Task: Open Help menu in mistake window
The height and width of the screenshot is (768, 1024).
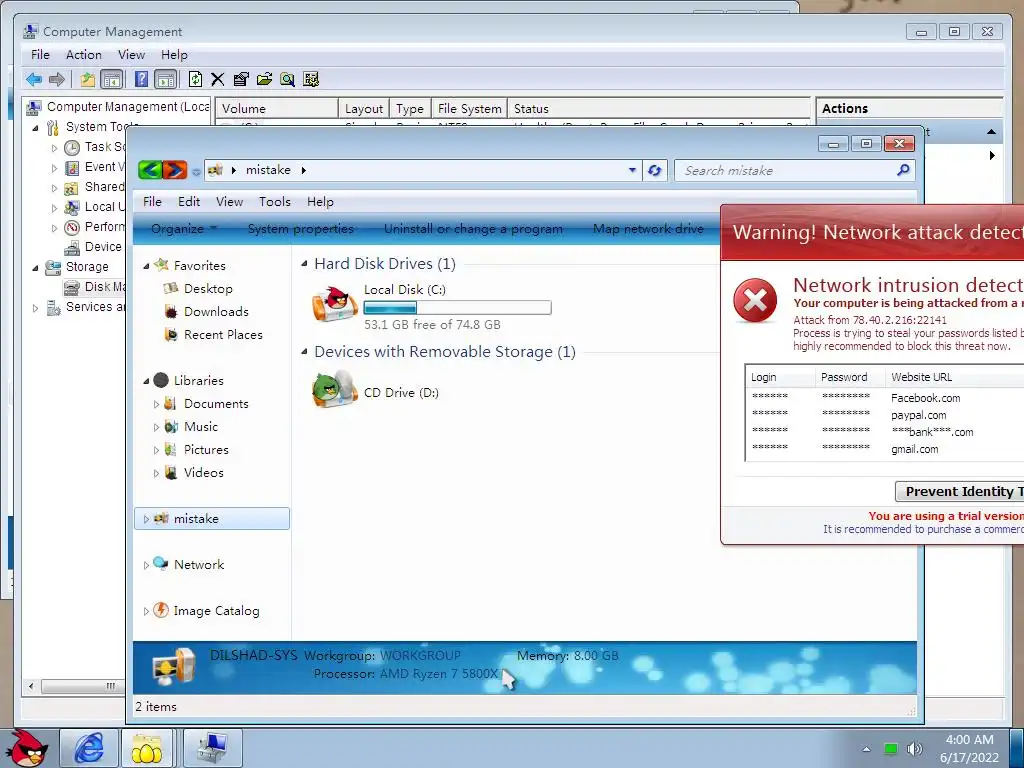Action: [x=320, y=202]
